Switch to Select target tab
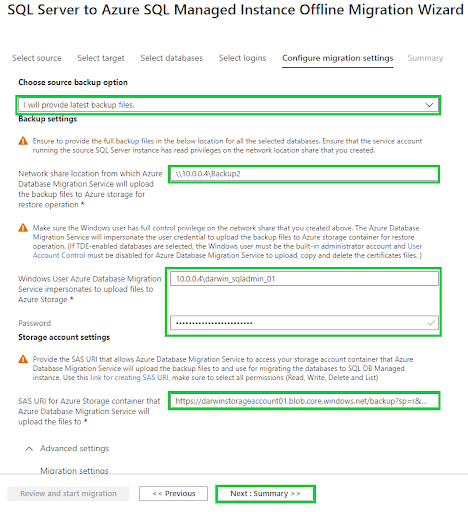 pyautogui.click(x=101, y=58)
